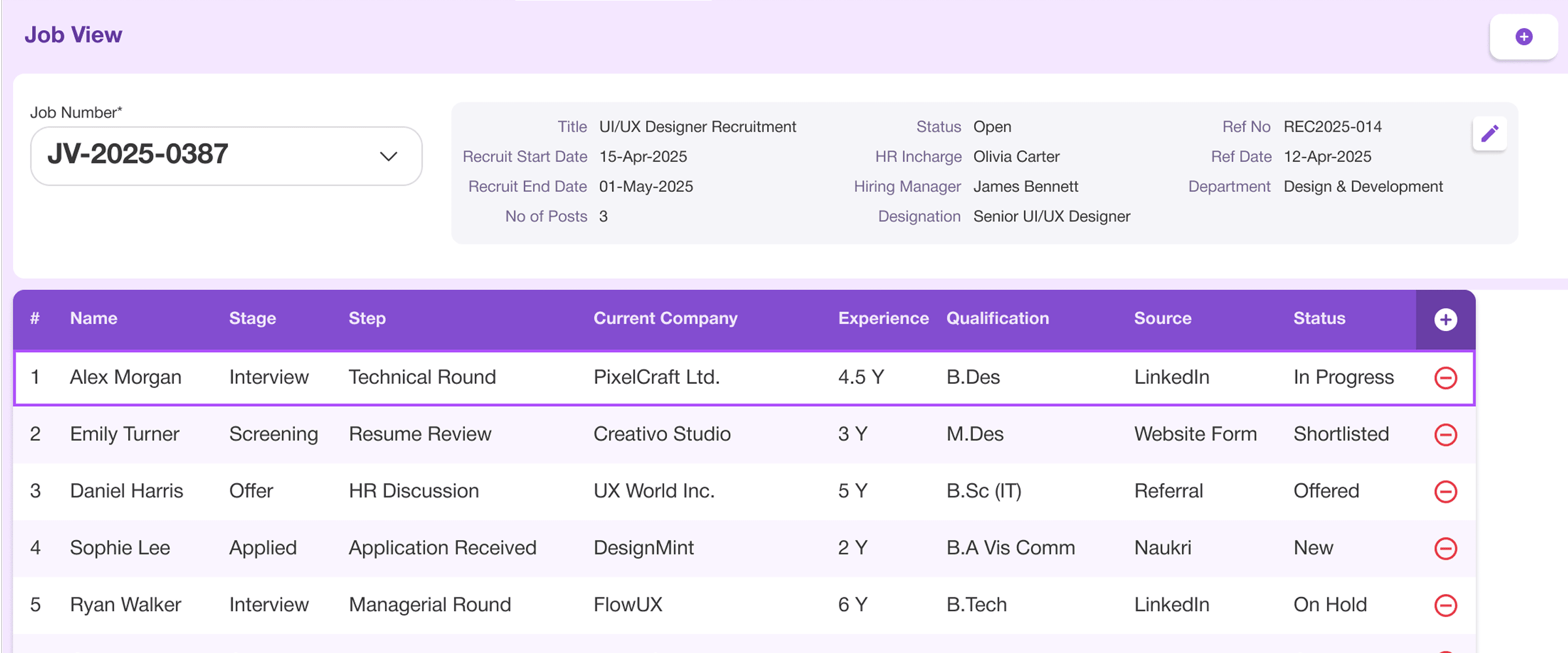Viewport: 1568px width, 653px height.
Task: Click the Status column header
Action: 1319,318
